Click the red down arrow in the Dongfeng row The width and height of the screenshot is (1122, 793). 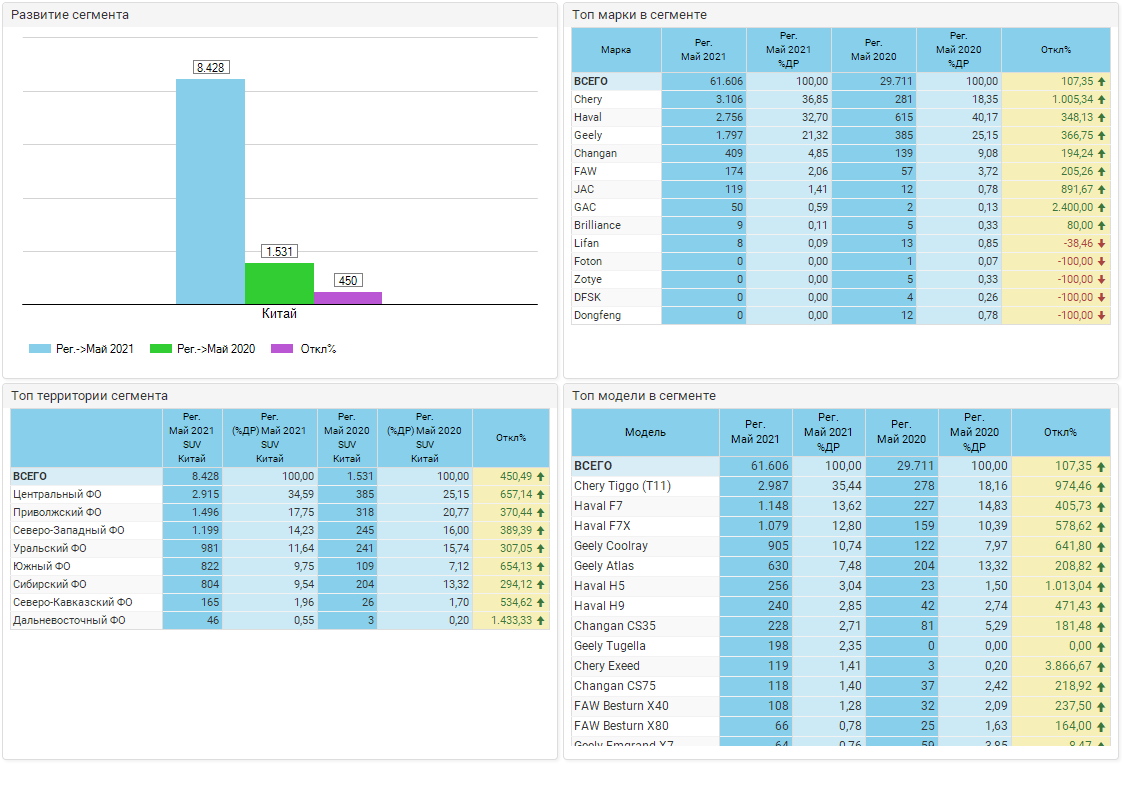(1101, 316)
